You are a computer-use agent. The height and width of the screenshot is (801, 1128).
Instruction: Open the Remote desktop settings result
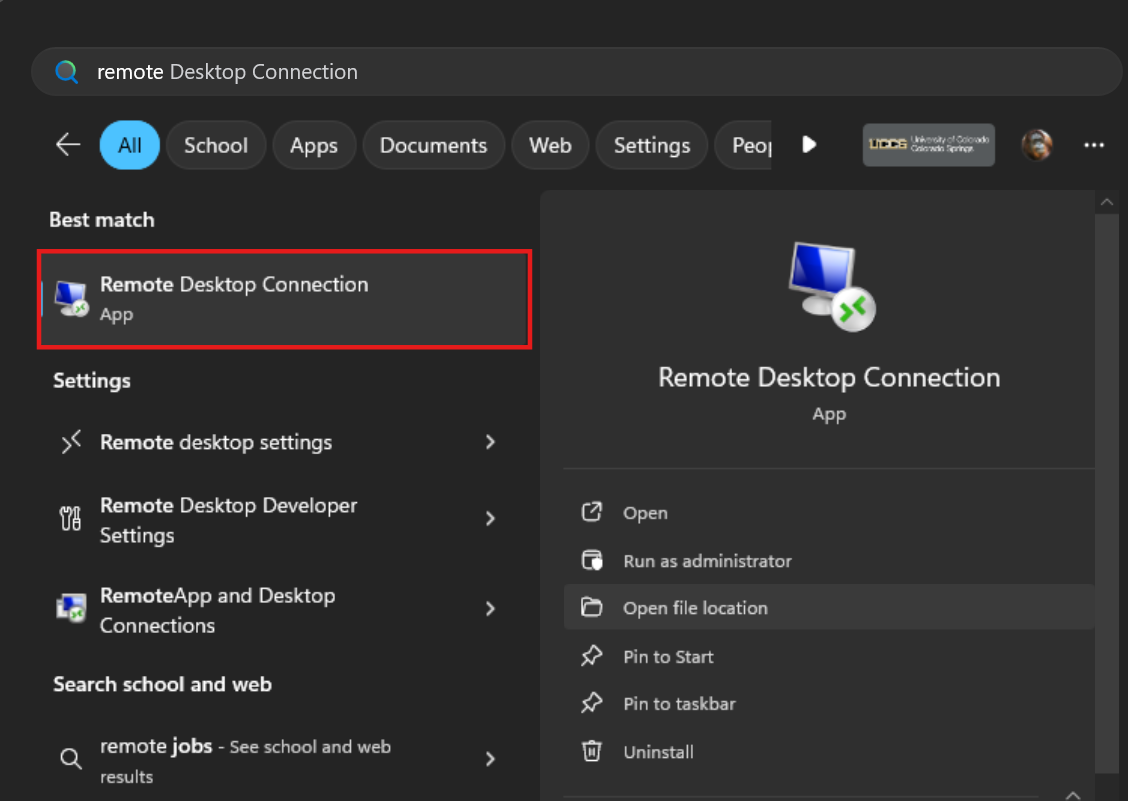(285, 442)
